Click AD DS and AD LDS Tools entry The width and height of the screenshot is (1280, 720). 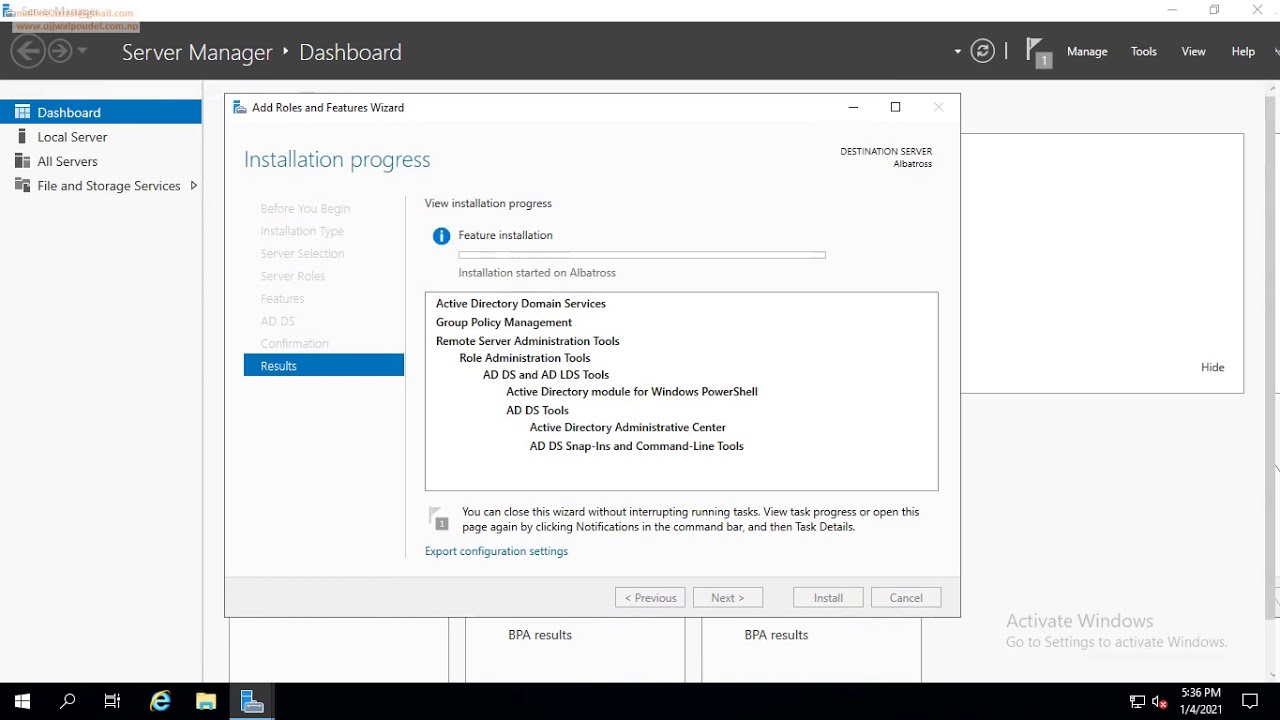[546, 375]
